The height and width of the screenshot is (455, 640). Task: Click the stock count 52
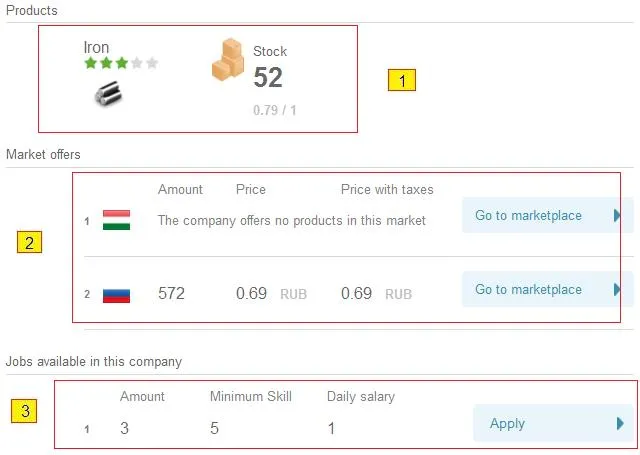tap(268, 78)
